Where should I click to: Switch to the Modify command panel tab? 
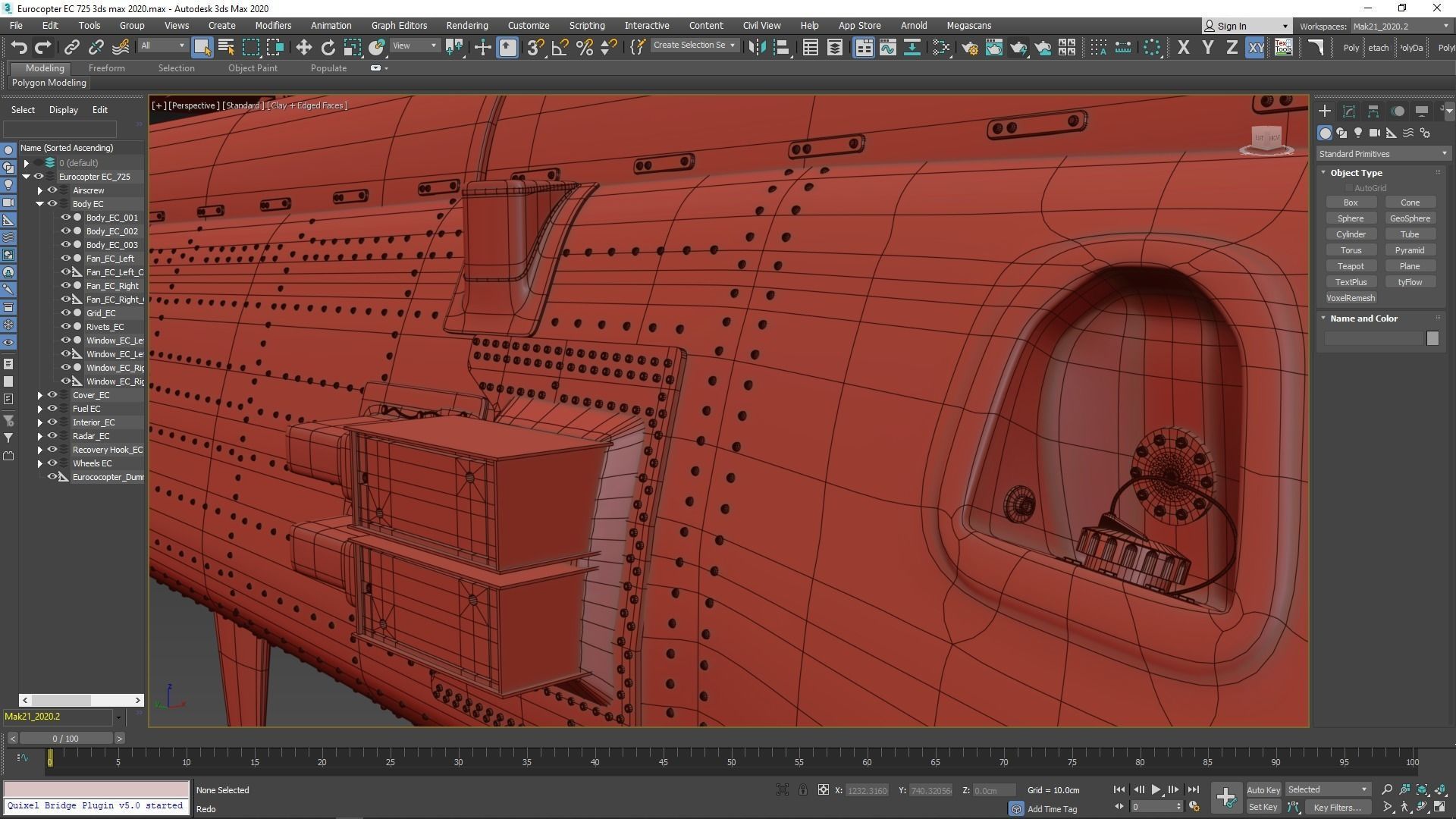1349,111
